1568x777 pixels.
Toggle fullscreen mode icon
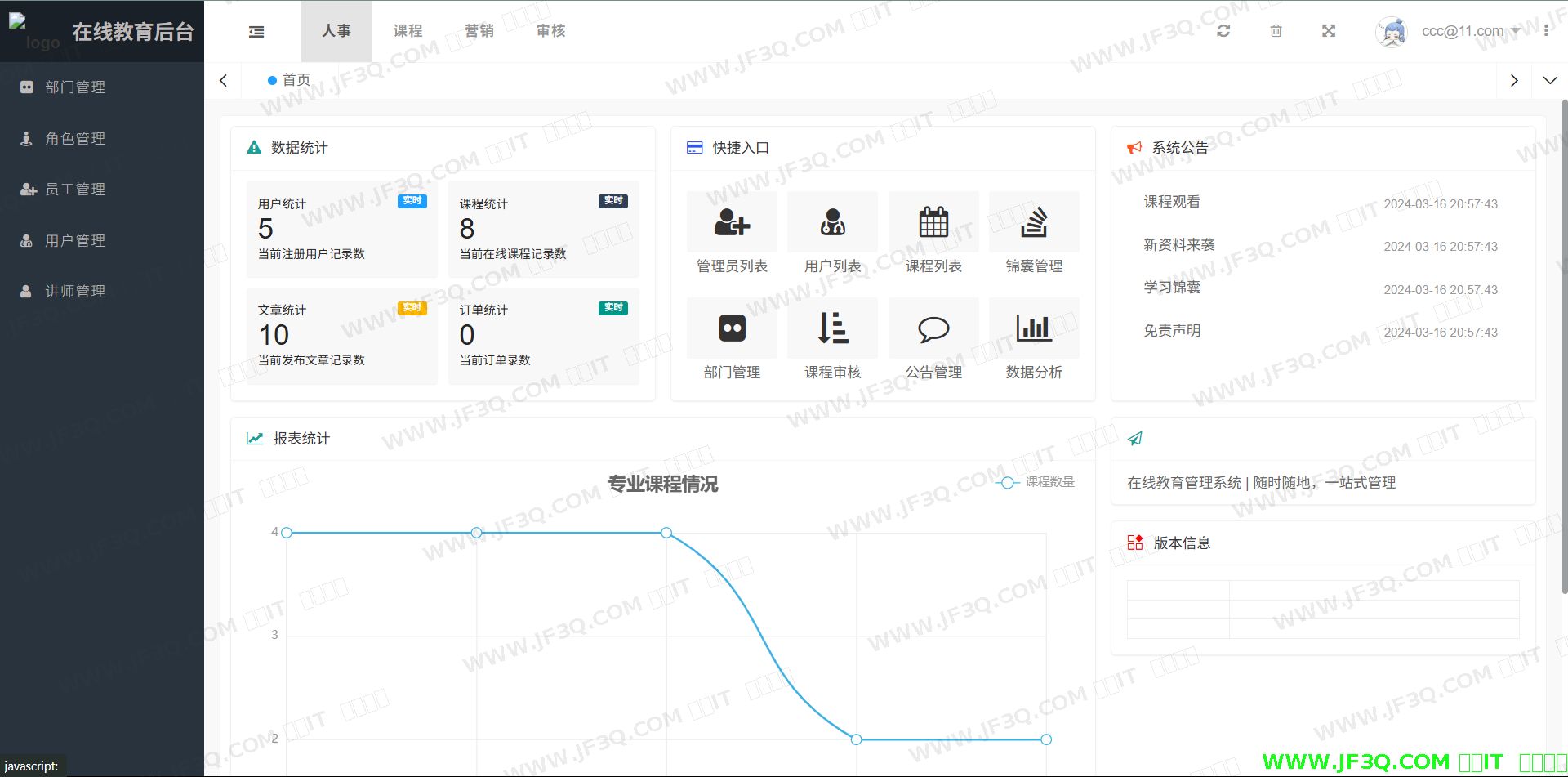[x=1329, y=31]
